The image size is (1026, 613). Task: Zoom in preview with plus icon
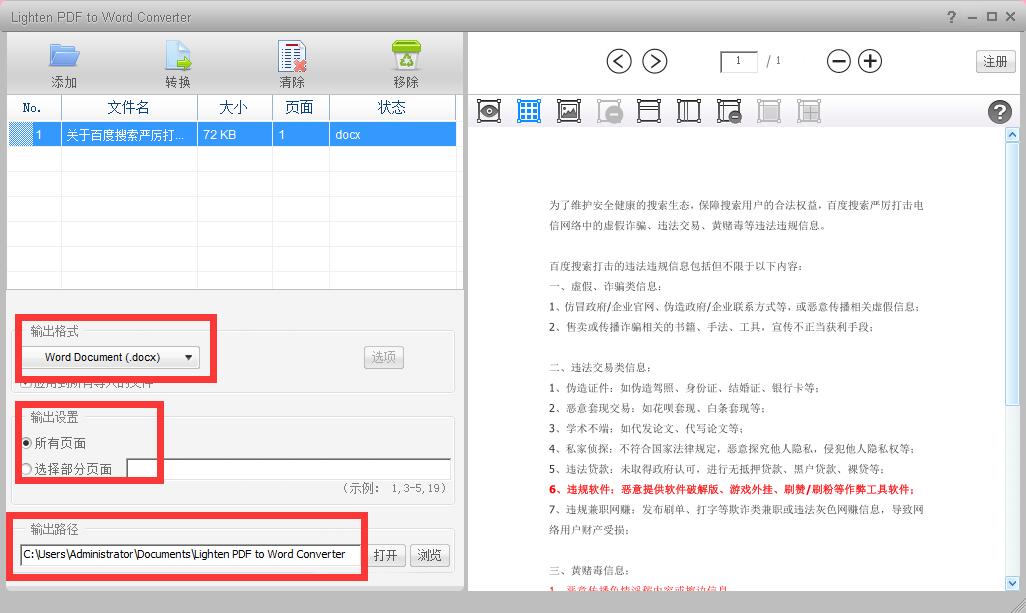(x=870, y=61)
